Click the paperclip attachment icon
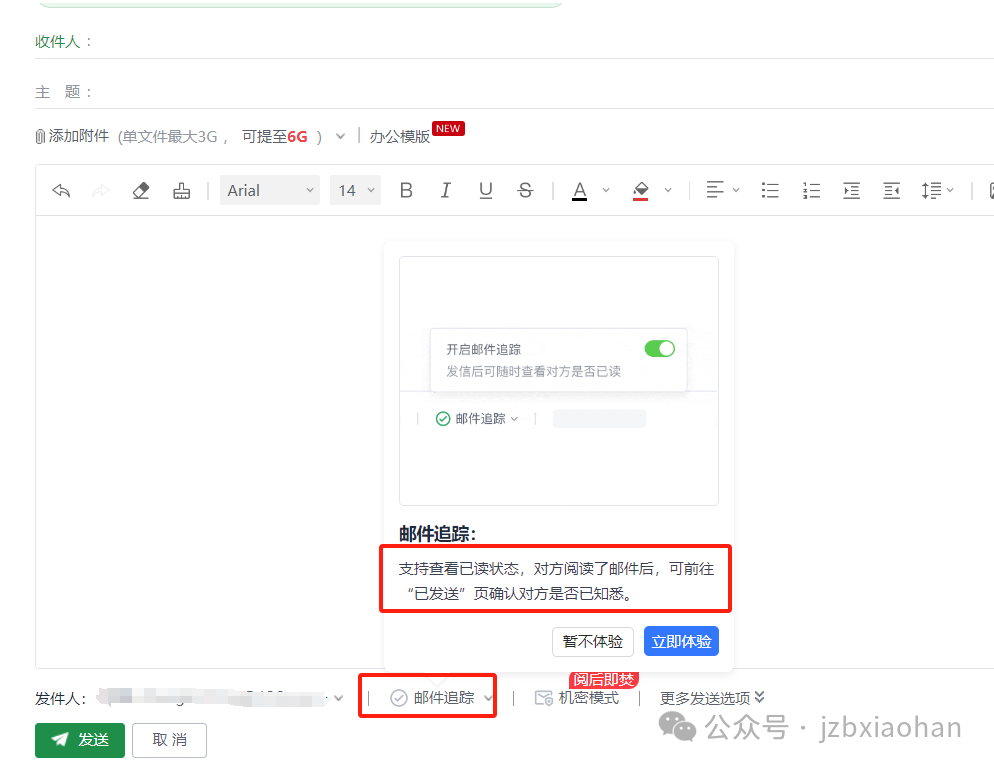The height and width of the screenshot is (767, 994). (x=40, y=136)
